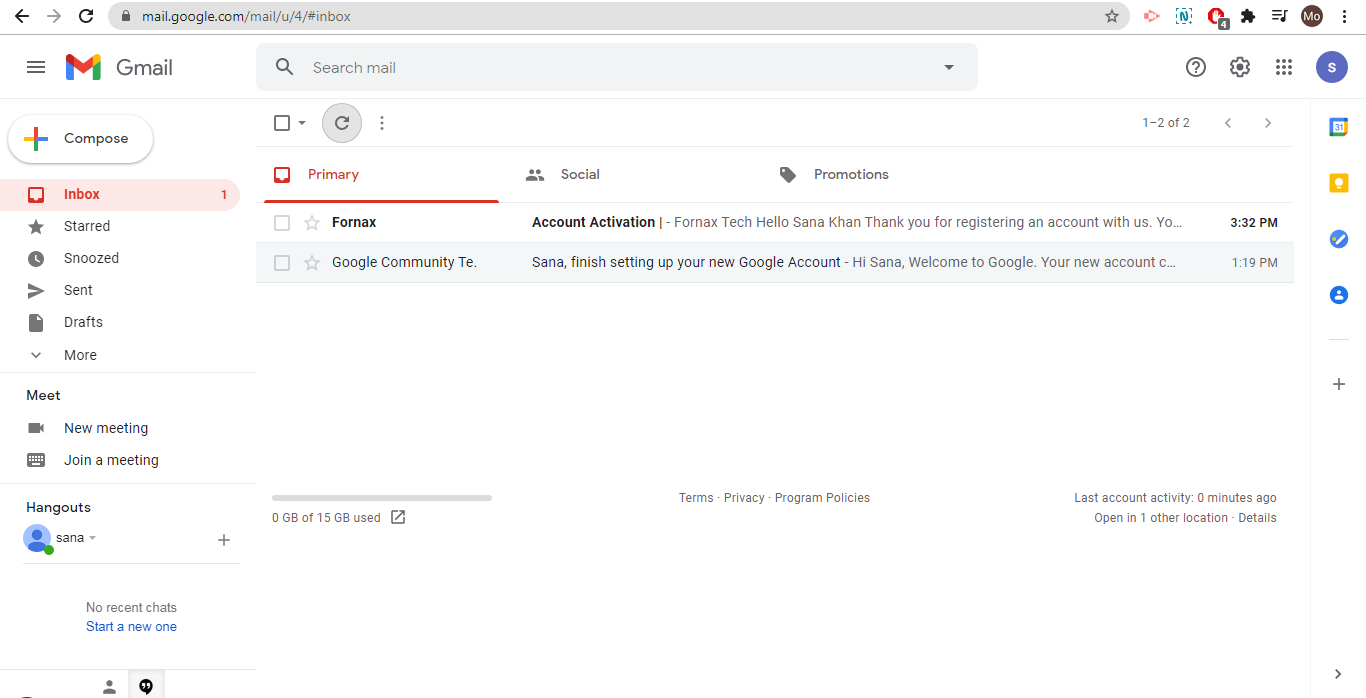
Task: Open the Terms link
Action: coord(696,498)
